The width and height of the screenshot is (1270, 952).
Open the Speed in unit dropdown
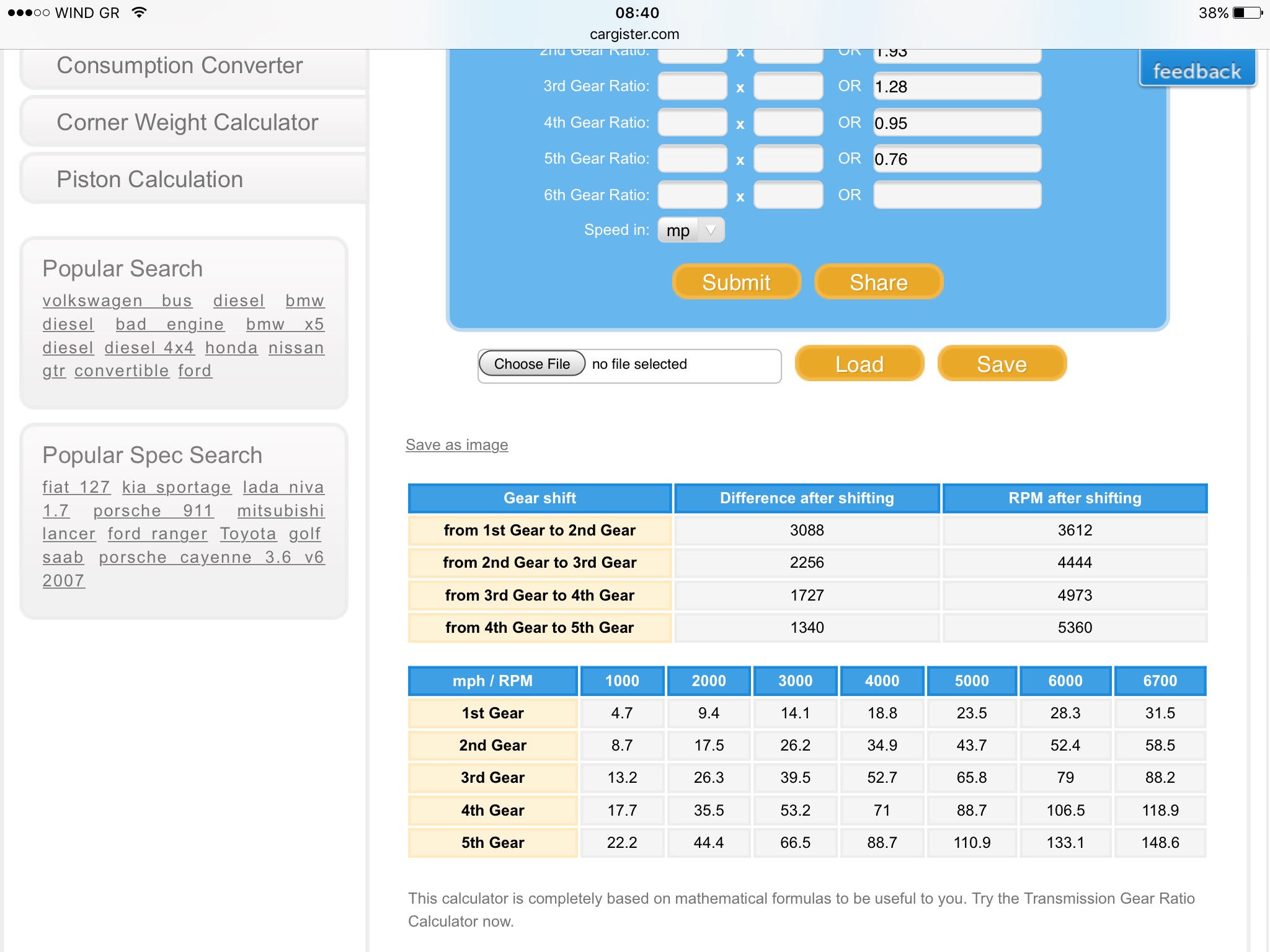pos(691,231)
